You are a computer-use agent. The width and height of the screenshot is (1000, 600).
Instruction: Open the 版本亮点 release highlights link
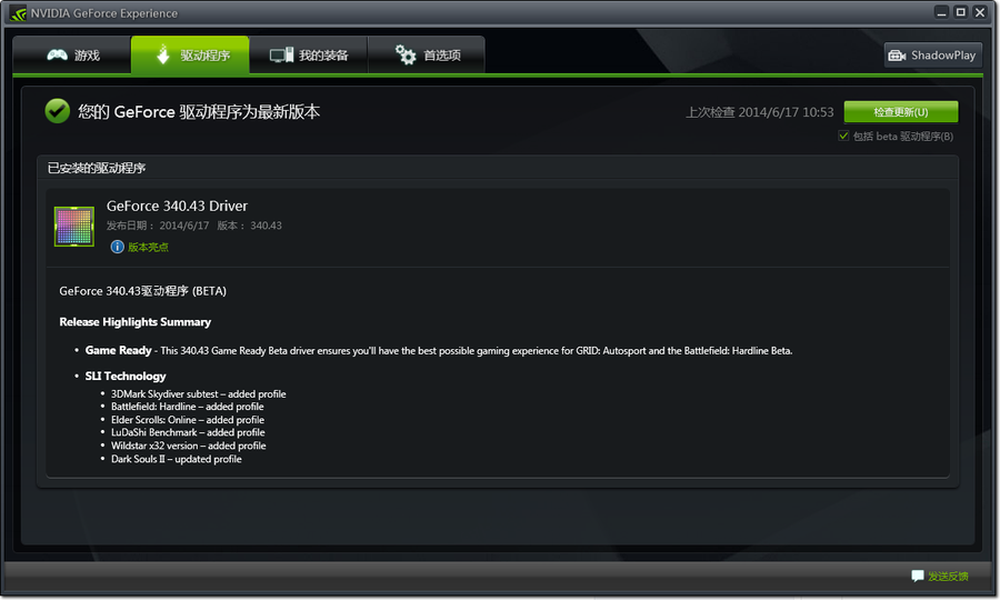[x=148, y=247]
